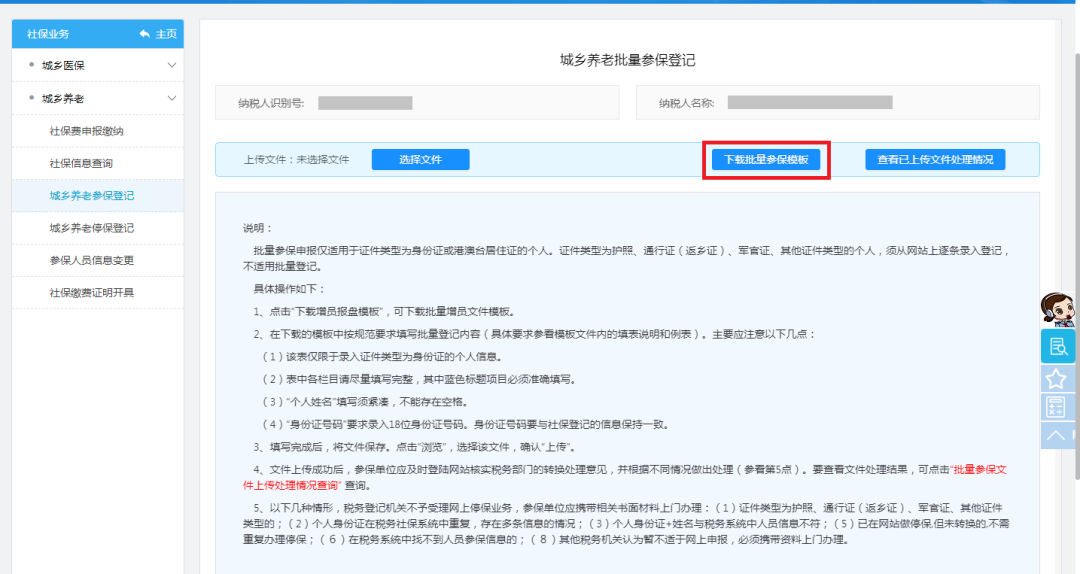Go to 城乡养老停保登记 page
Viewport: 1080px width, 574px height.
[91, 228]
